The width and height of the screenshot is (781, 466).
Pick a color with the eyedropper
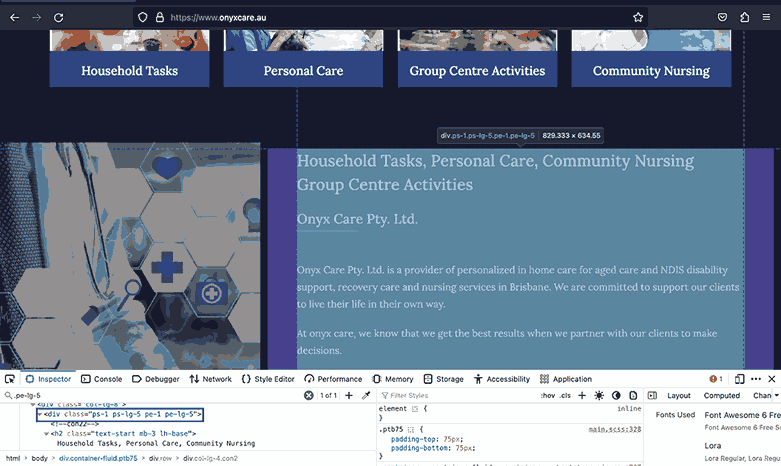click(x=366, y=395)
